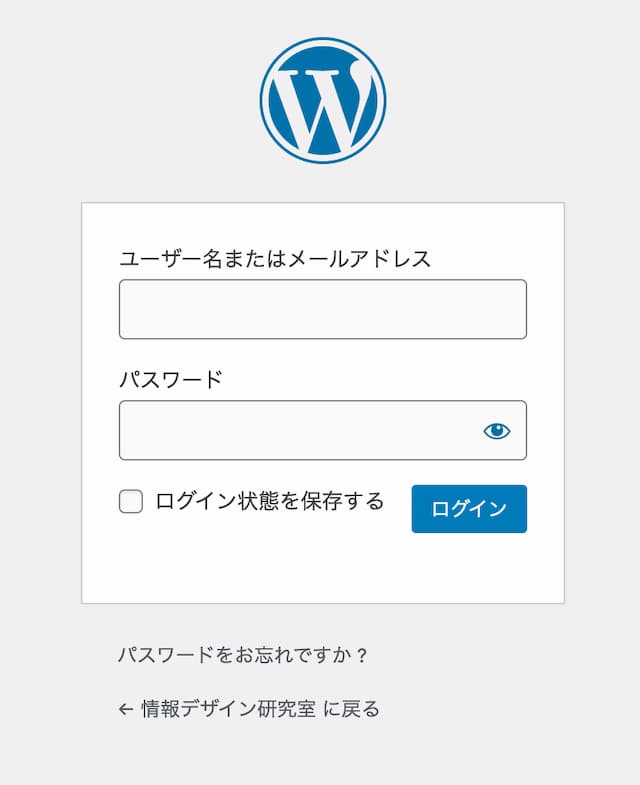
Task: Open the パスワードをお忘れですか？ link
Action: (x=244, y=656)
